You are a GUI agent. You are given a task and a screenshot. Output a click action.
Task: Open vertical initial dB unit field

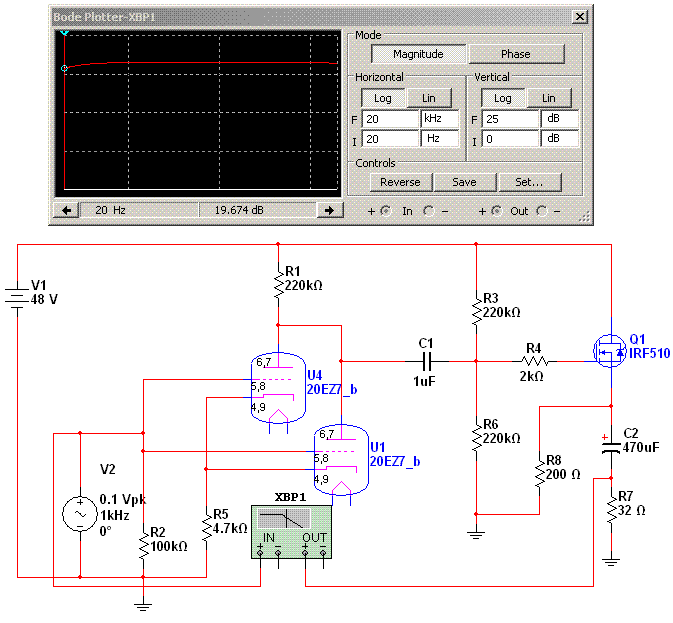click(x=560, y=139)
